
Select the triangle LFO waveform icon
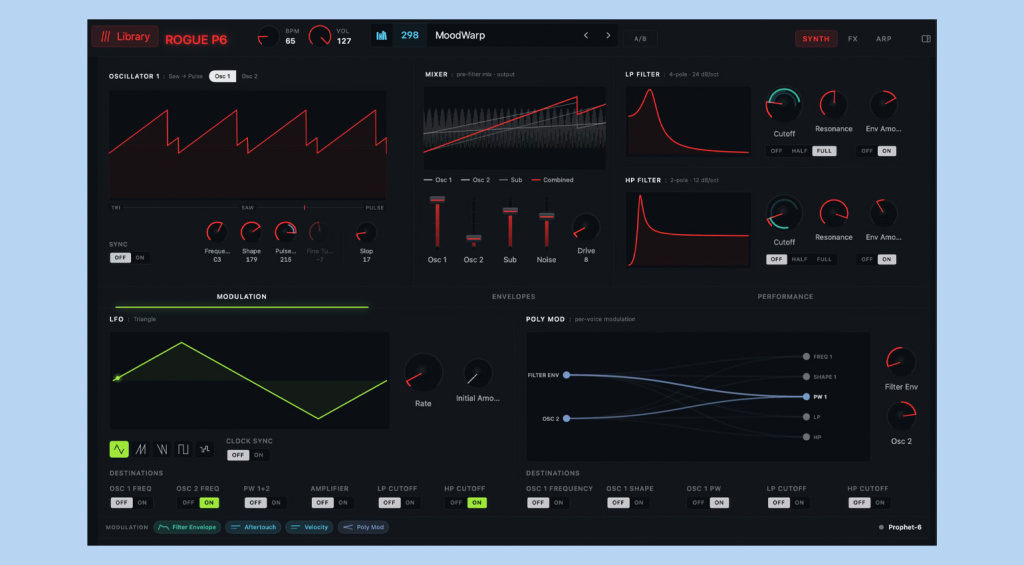coord(119,449)
